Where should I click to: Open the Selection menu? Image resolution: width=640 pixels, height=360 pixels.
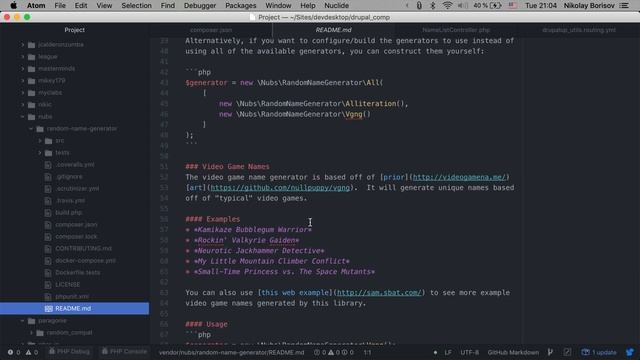pos(136,5)
